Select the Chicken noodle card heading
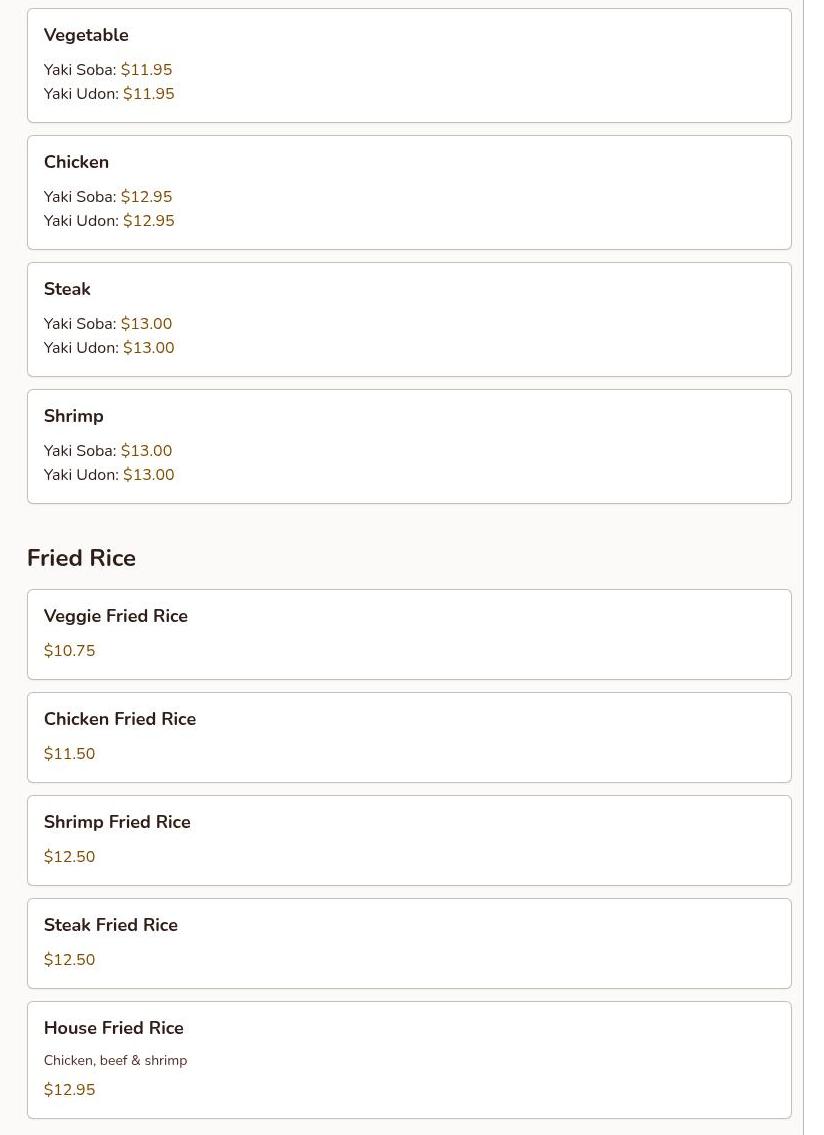The image size is (824, 1135). 76,161
